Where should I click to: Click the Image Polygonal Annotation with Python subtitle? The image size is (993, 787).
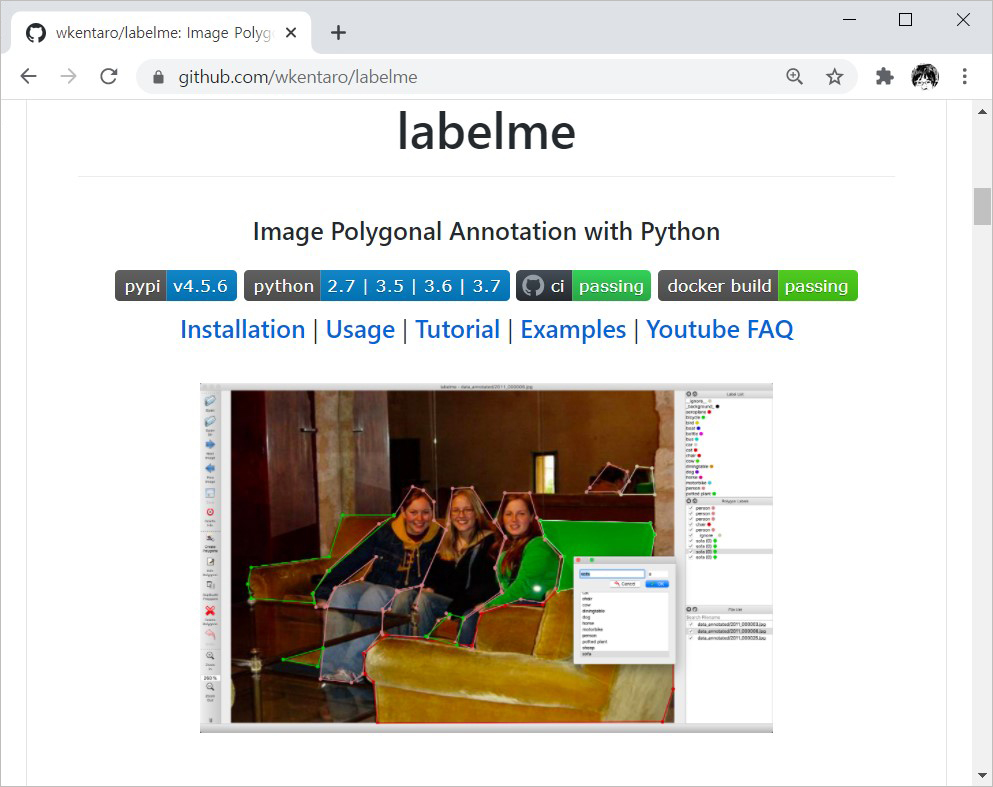tap(486, 232)
